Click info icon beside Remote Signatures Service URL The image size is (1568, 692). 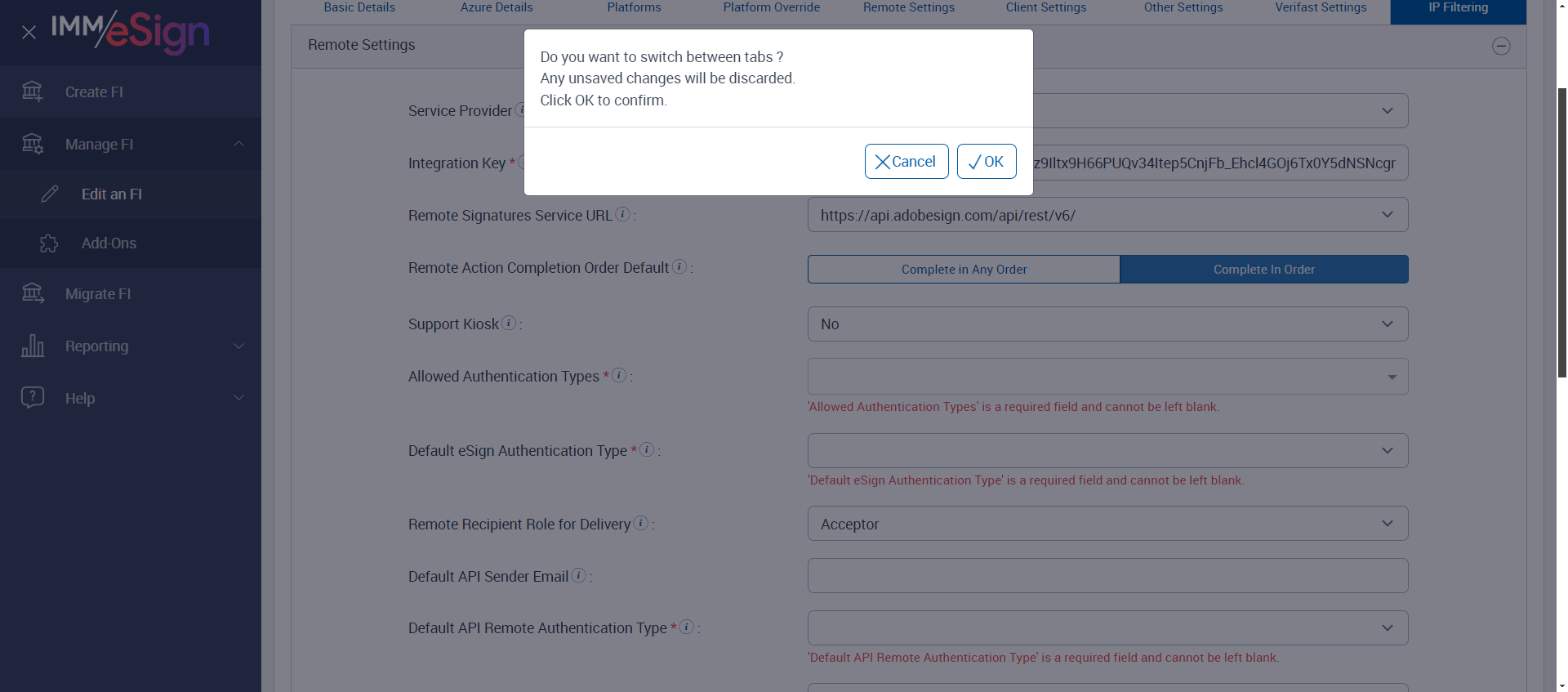pyautogui.click(x=622, y=214)
